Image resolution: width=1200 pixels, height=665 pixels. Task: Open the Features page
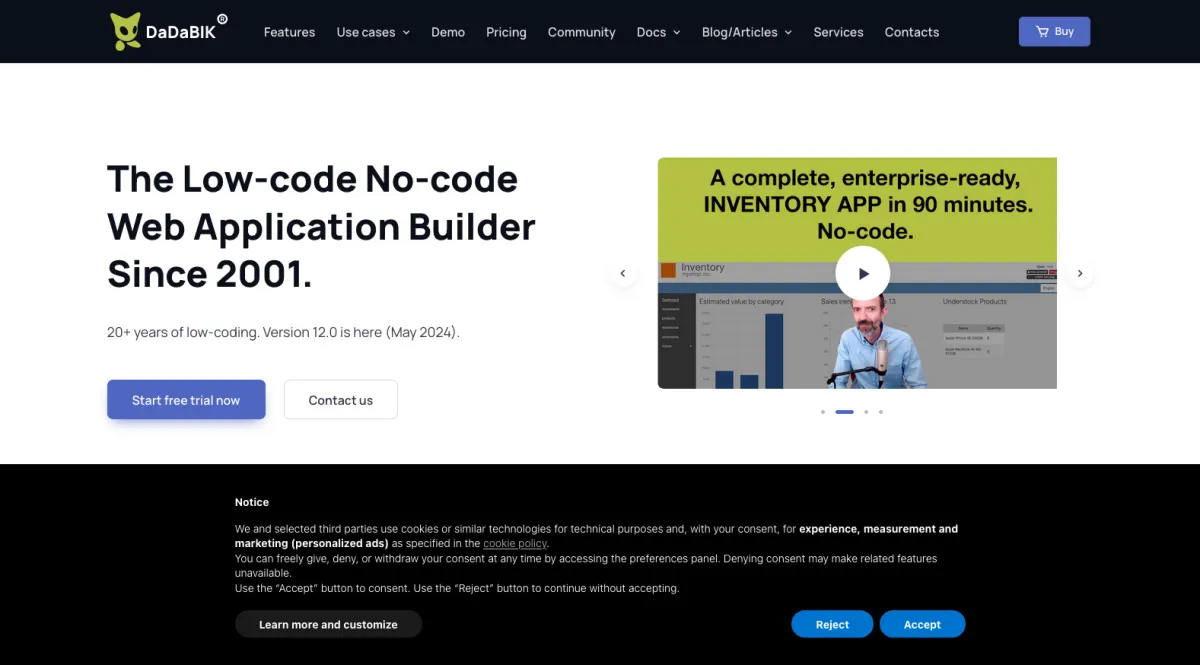(289, 32)
